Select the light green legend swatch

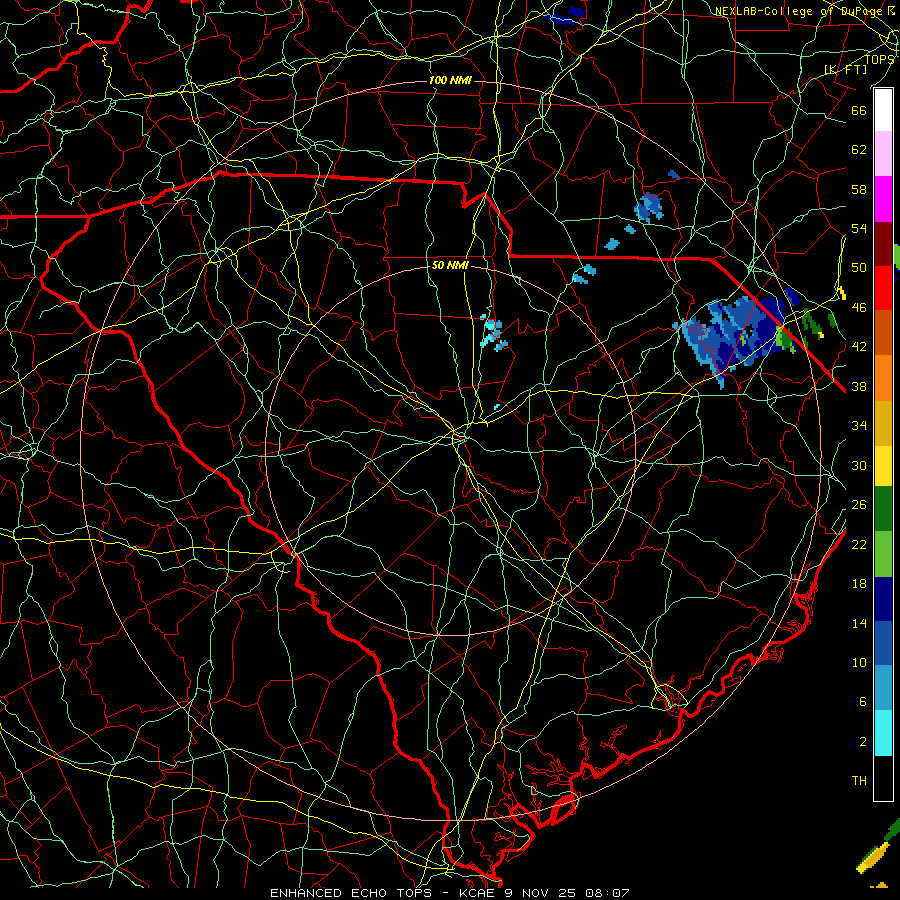[x=883, y=554]
